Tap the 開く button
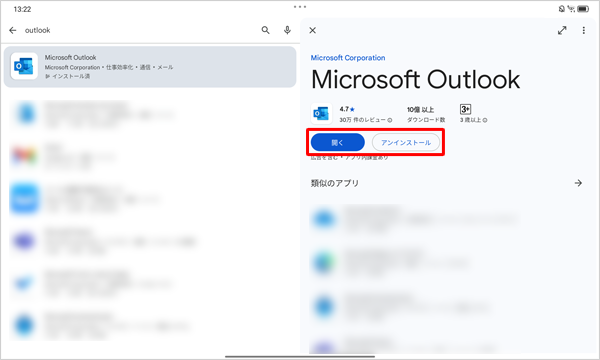The image size is (600, 360). (338, 142)
